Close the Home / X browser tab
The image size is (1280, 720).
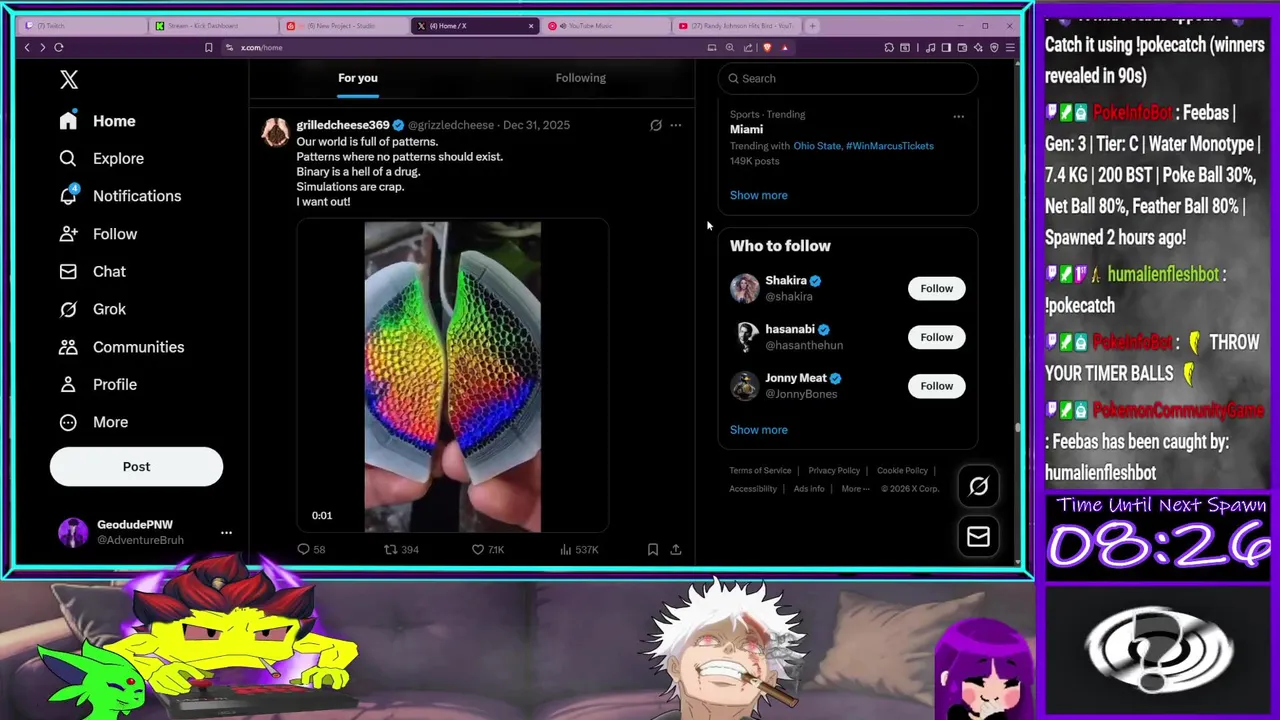531,26
